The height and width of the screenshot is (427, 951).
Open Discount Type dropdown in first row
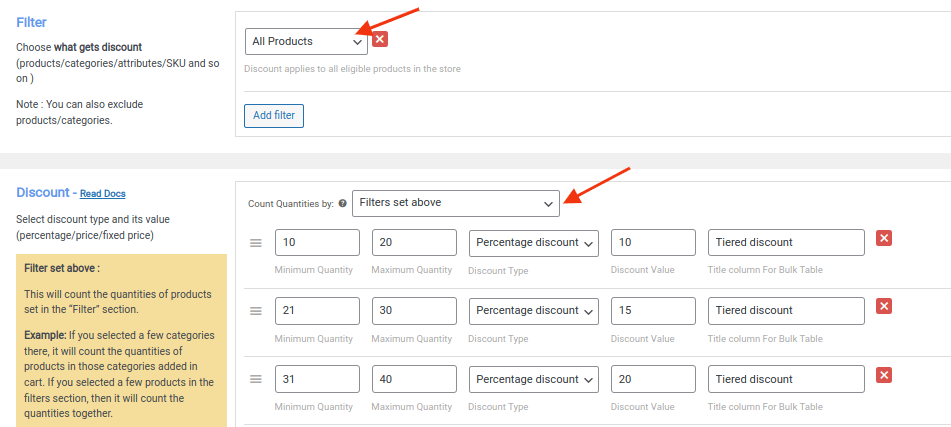(534, 242)
